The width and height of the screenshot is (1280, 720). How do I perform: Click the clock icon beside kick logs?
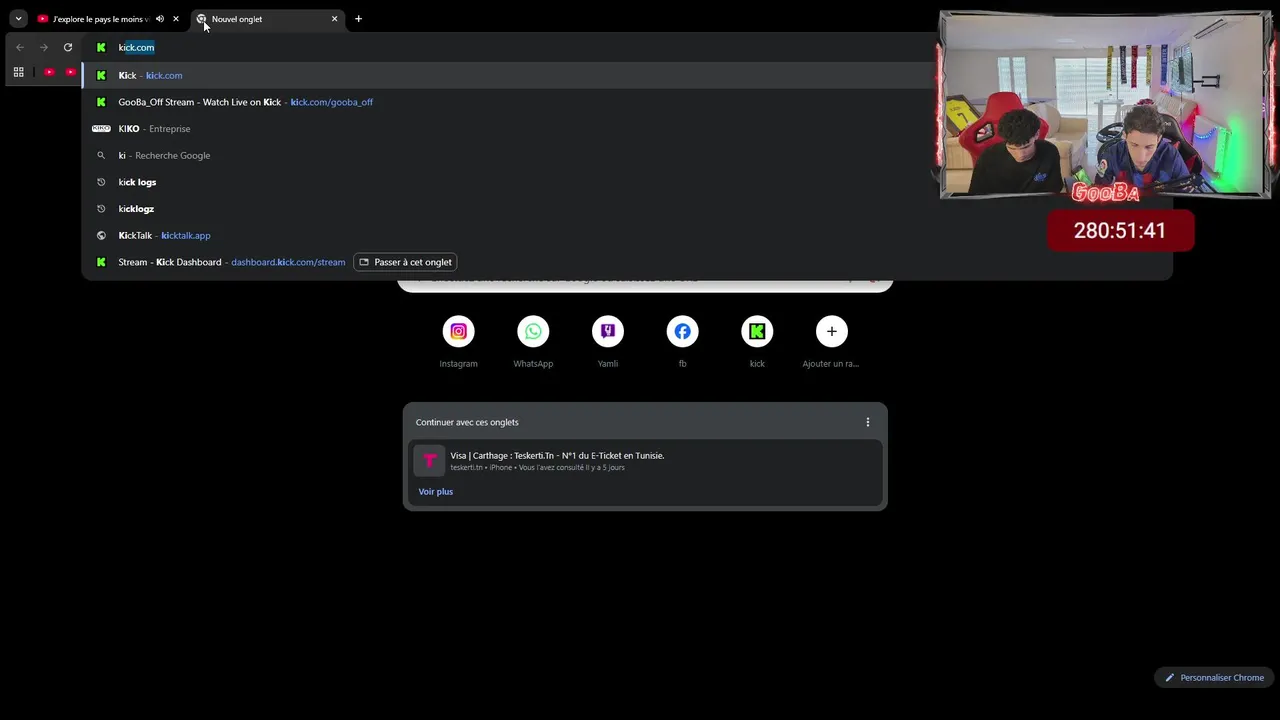101,182
